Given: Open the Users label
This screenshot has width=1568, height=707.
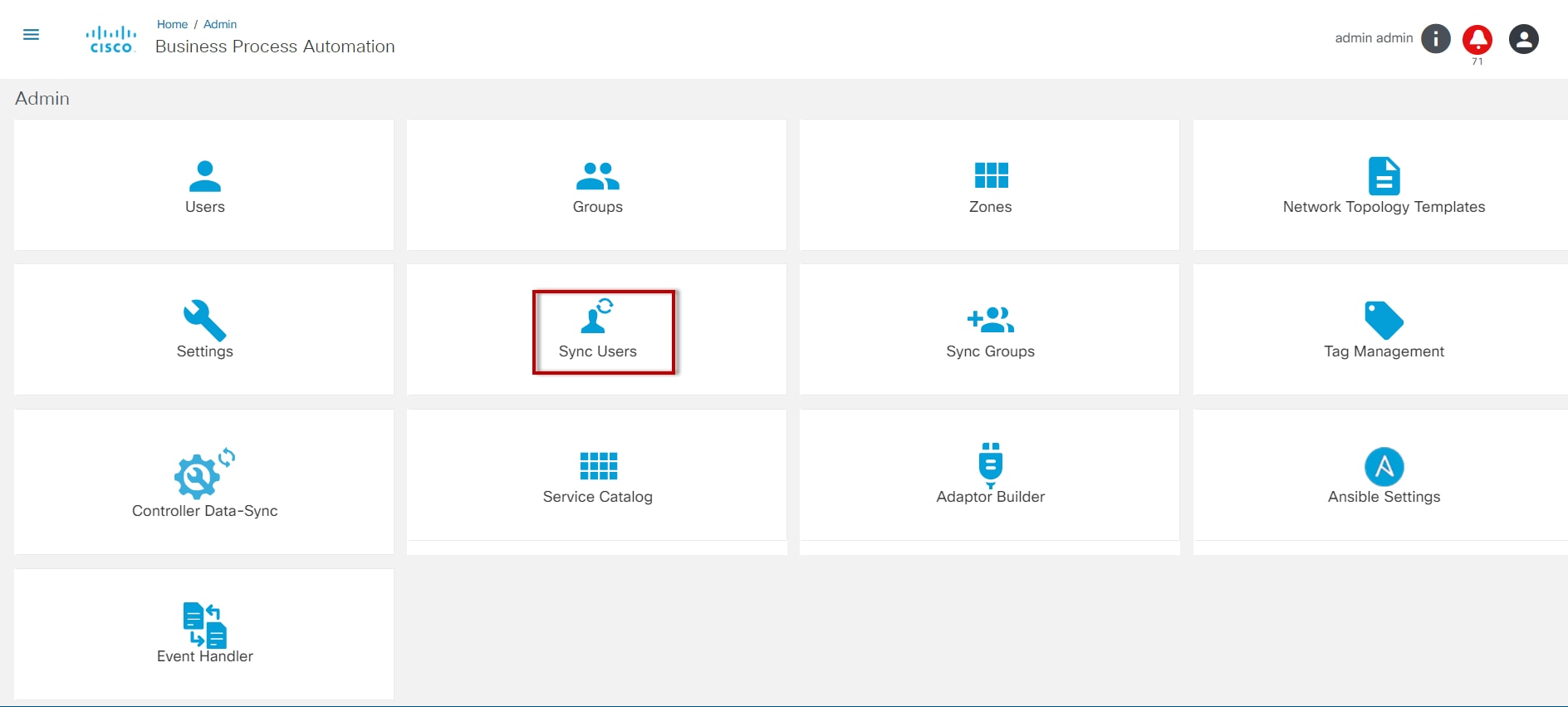Looking at the screenshot, I should (205, 207).
